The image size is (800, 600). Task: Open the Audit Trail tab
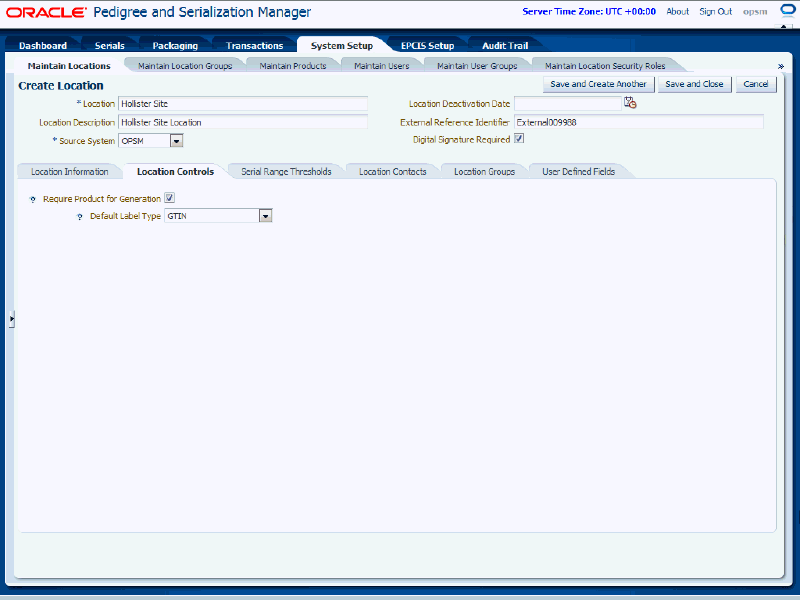click(x=505, y=45)
